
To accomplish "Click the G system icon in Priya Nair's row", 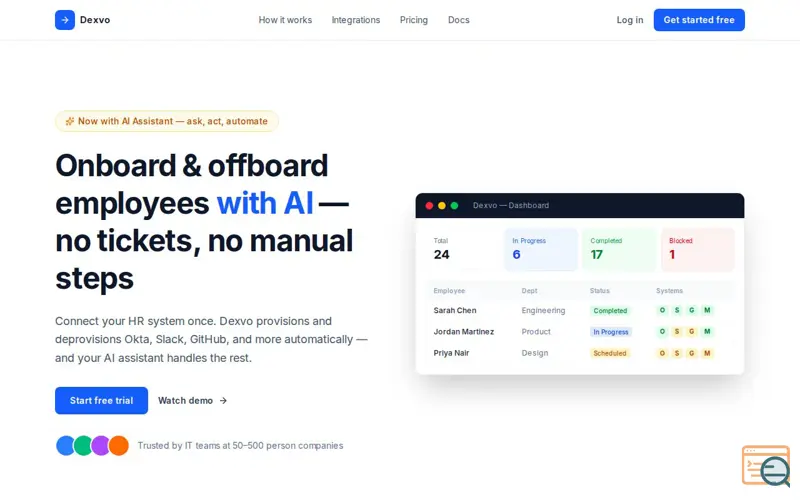I will 692,353.
